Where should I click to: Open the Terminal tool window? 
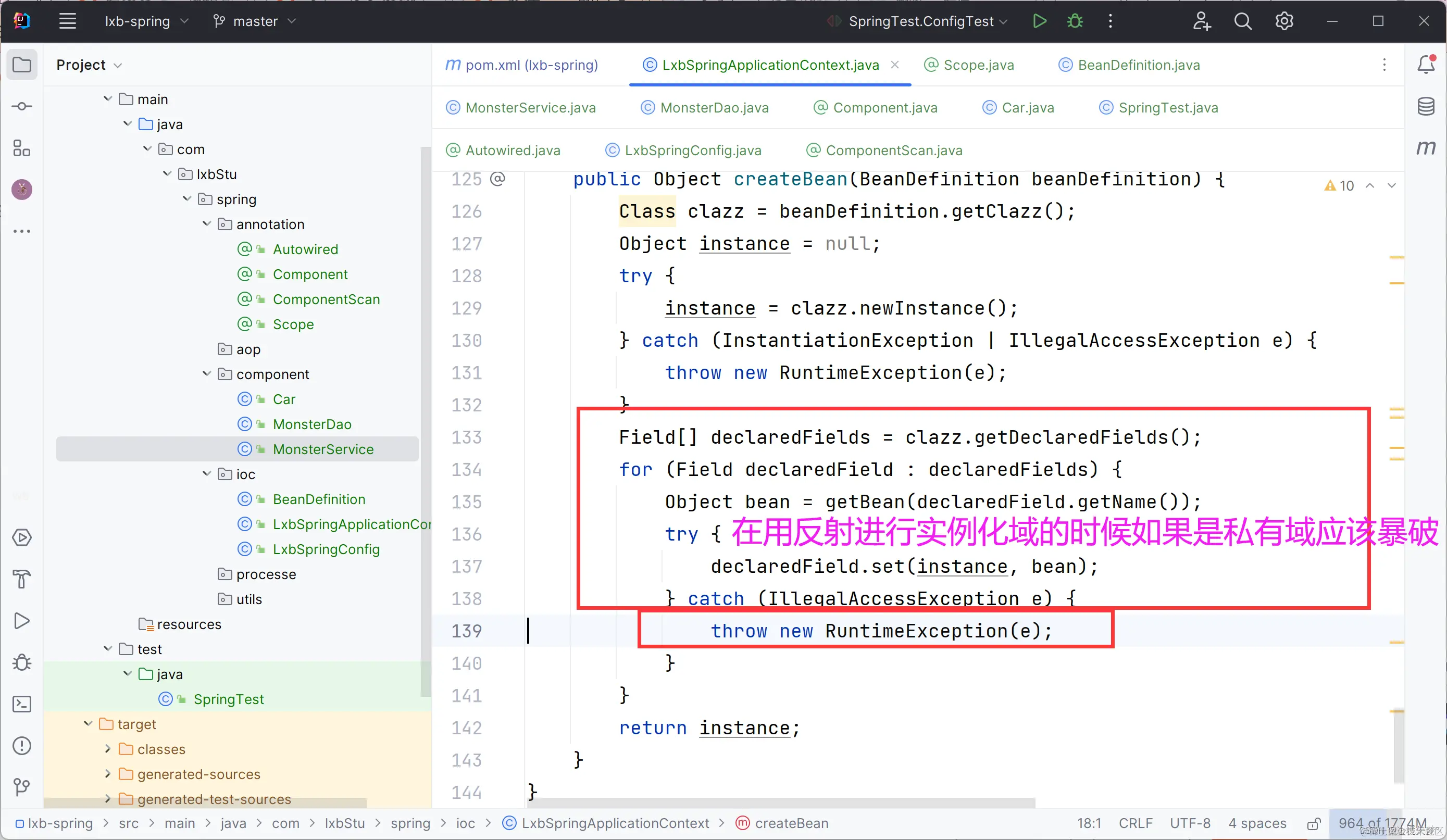(22, 704)
